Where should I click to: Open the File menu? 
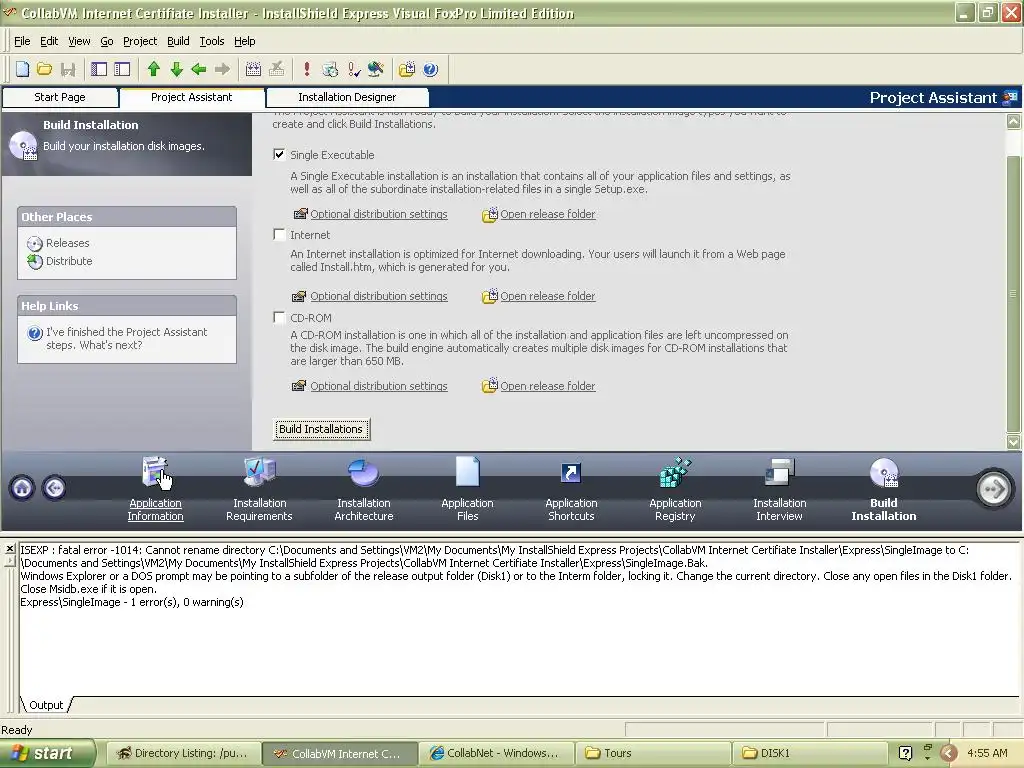pos(22,41)
